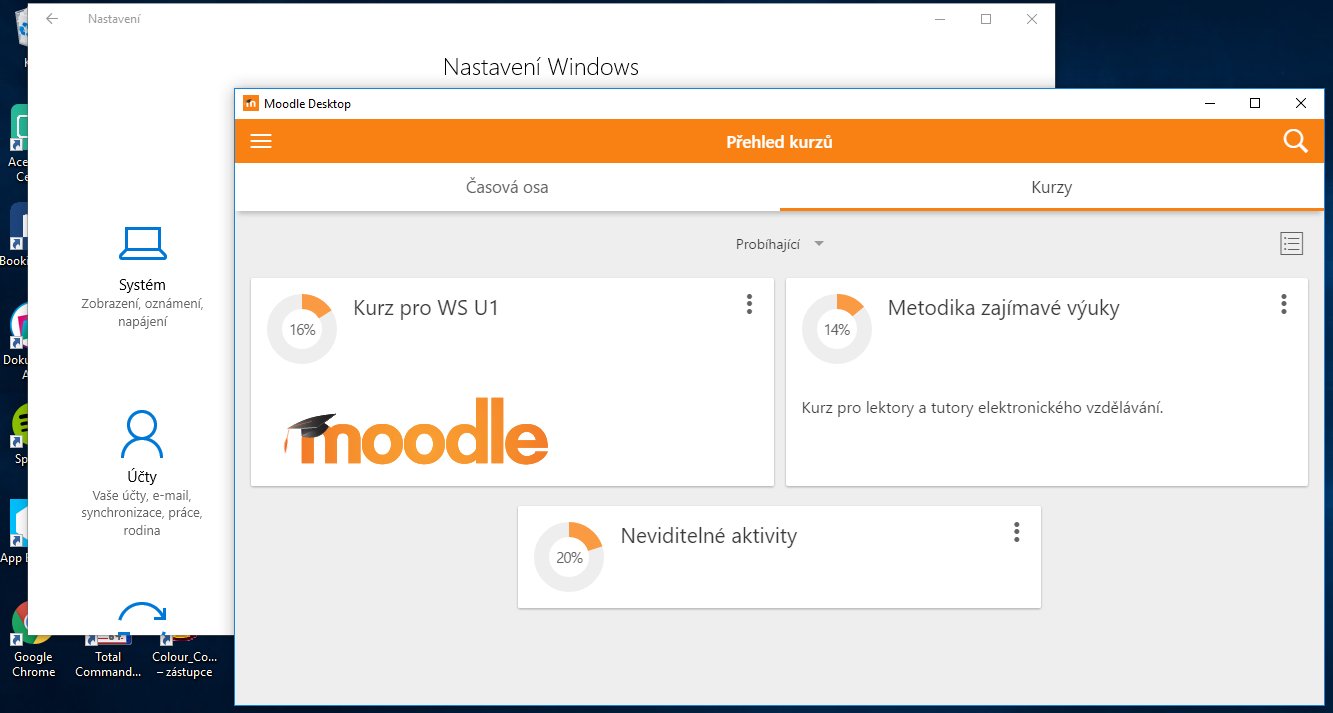Toggle the course list view icon
1333x713 pixels.
[x=1291, y=243]
